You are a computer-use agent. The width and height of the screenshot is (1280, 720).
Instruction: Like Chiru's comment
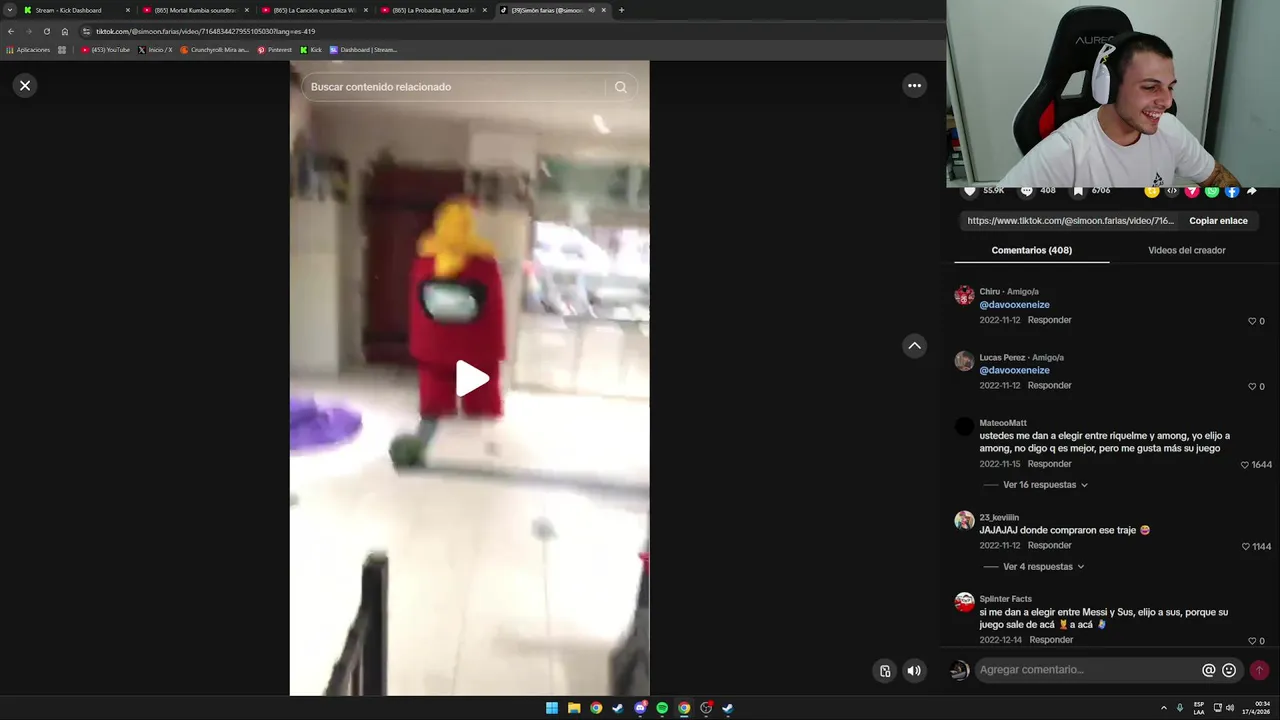coord(1252,321)
